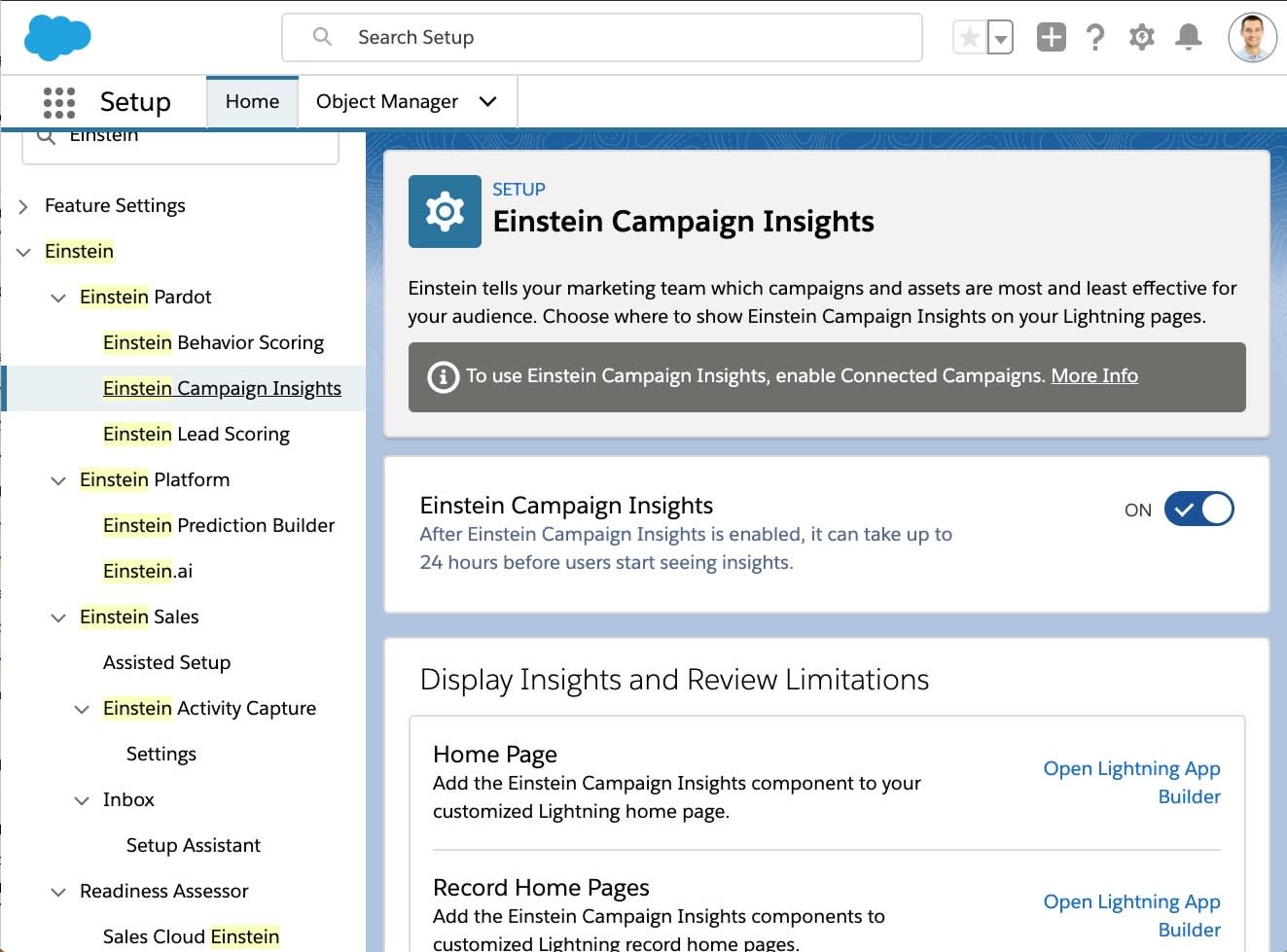1287x952 pixels.
Task: Click the Readiness Assessor label
Action: tap(164, 891)
